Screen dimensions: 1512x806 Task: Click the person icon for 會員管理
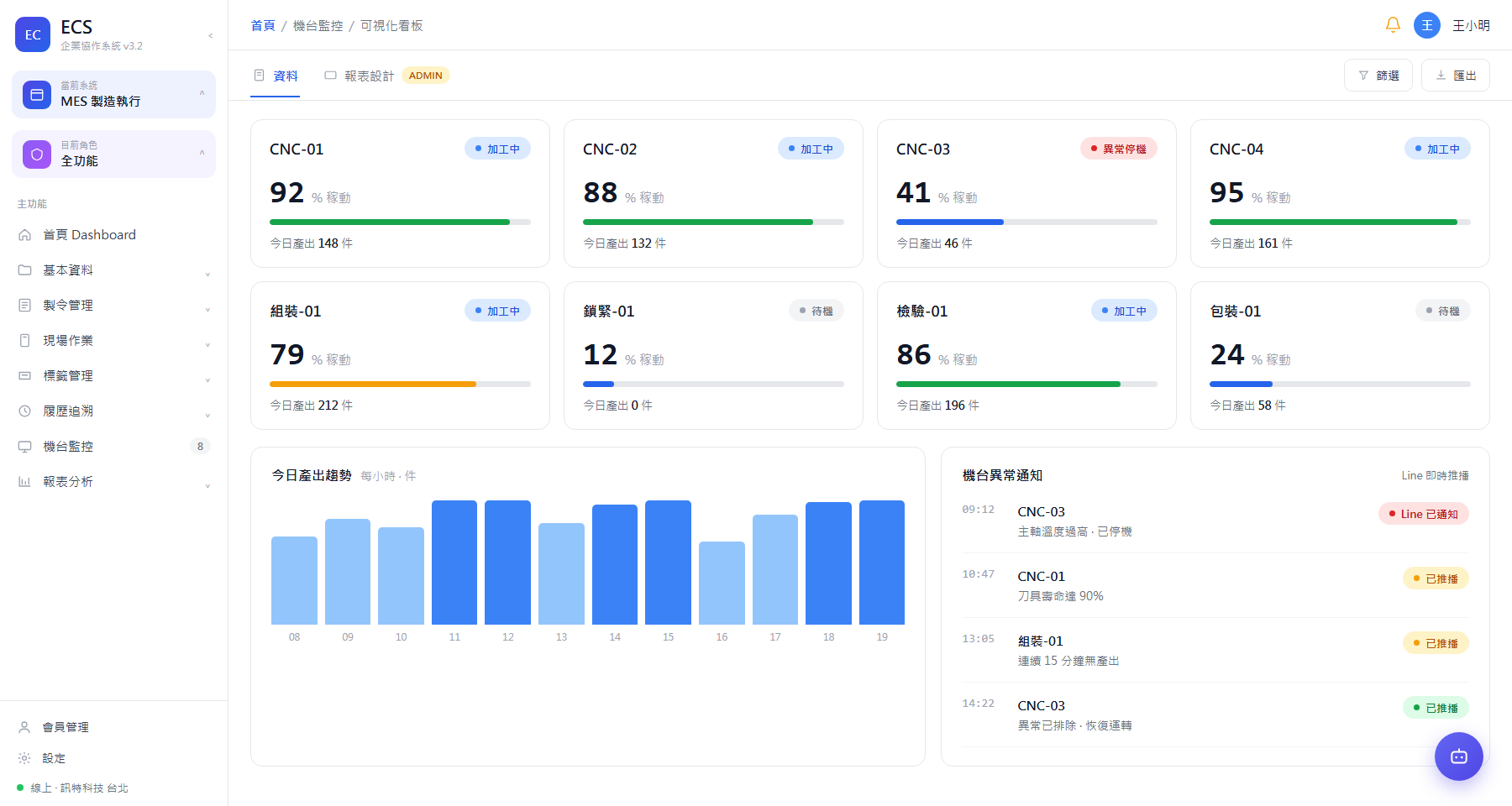(x=25, y=727)
